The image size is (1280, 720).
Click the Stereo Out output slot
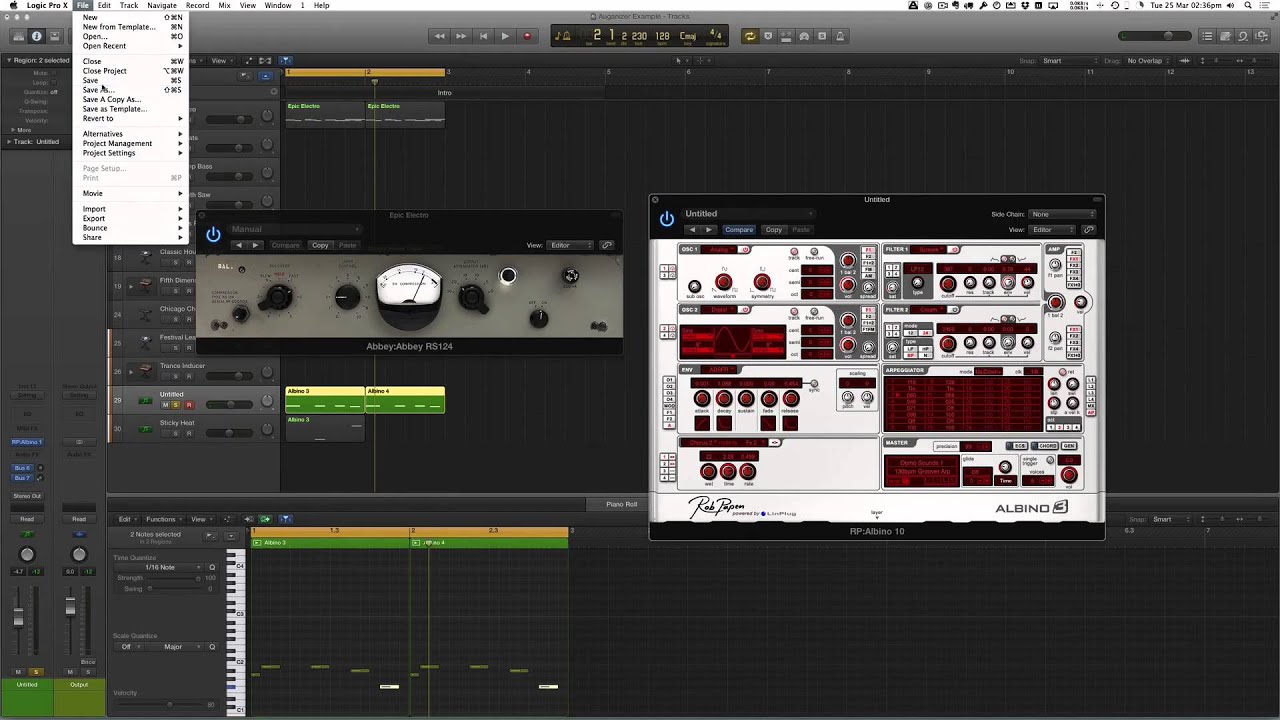point(27,496)
